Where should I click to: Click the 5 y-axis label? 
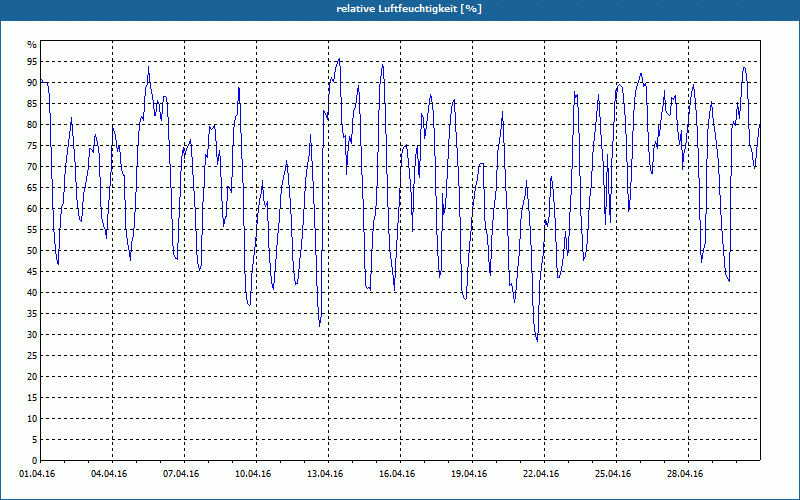click(34, 440)
